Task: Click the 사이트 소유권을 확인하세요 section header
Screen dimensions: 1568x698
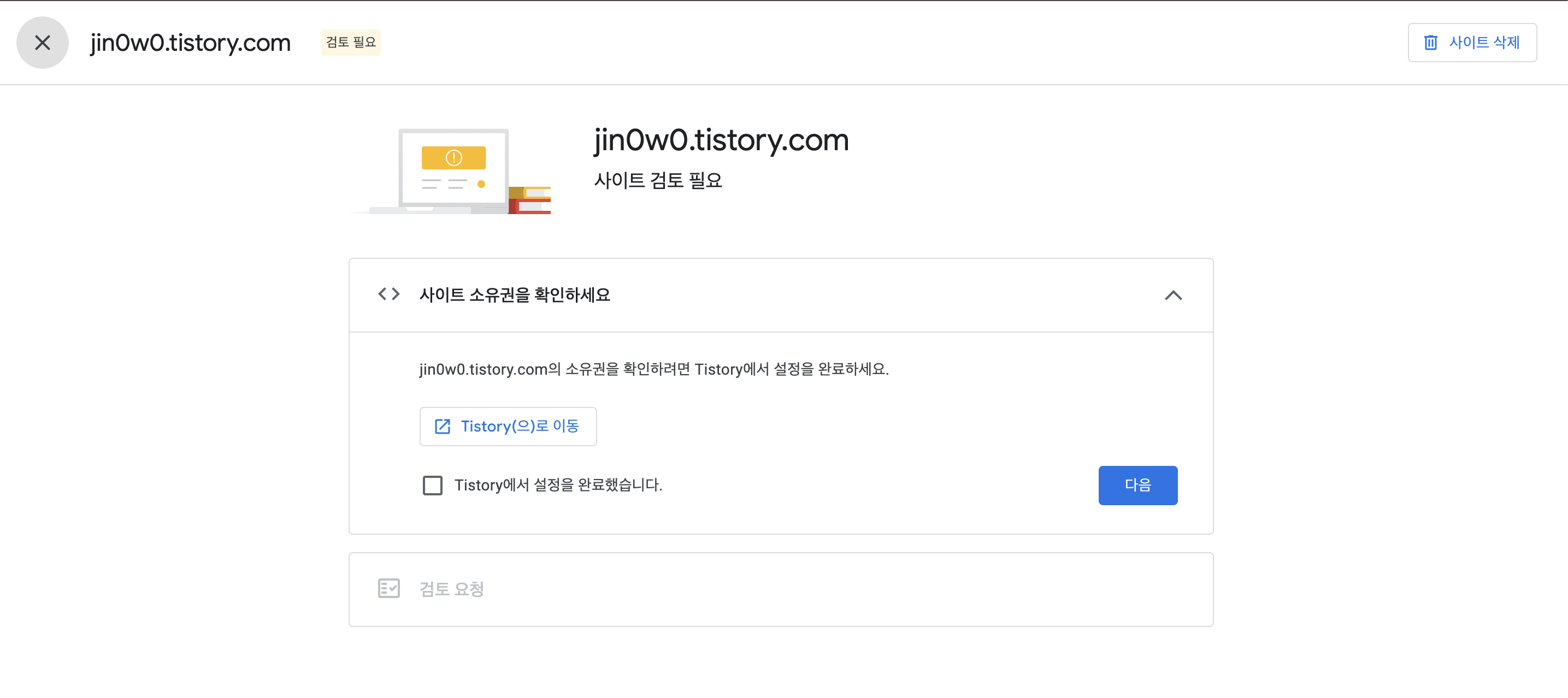Action: click(514, 295)
